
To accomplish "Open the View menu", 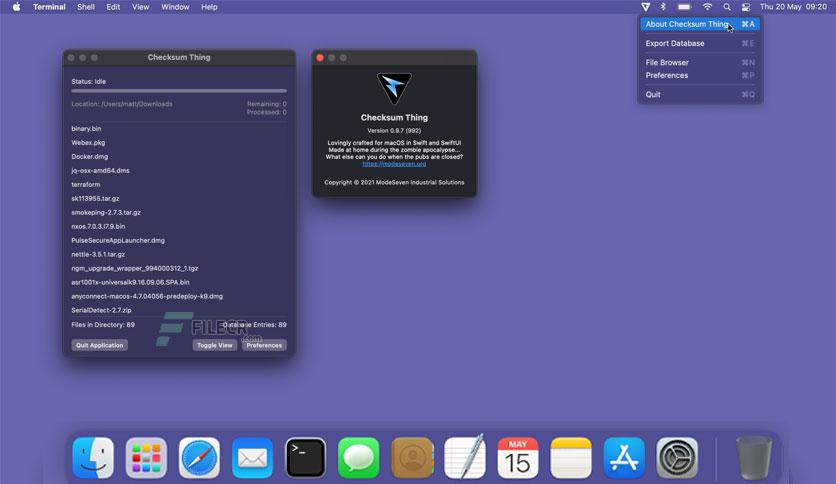I will point(141,7).
